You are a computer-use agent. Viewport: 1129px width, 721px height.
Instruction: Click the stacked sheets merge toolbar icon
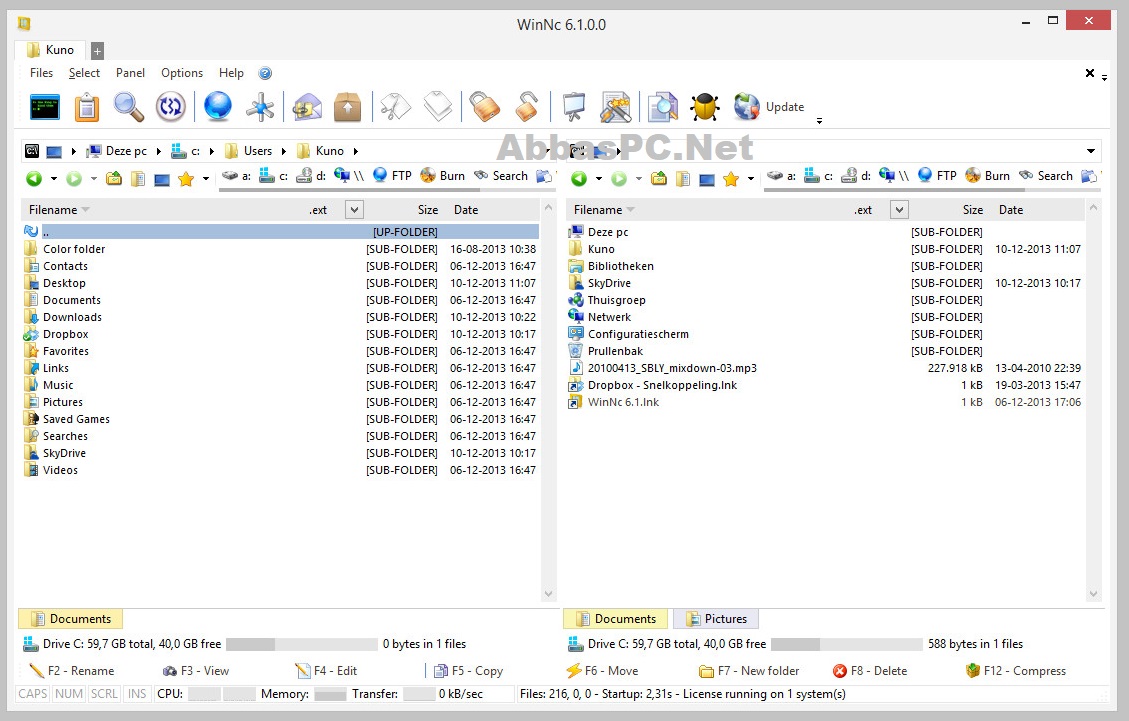click(x=438, y=107)
